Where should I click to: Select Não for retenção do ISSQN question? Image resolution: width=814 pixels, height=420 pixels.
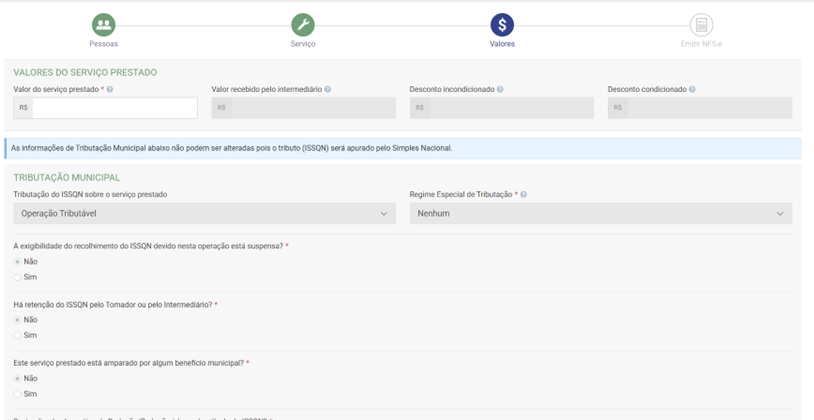click(x=17, y=320)
